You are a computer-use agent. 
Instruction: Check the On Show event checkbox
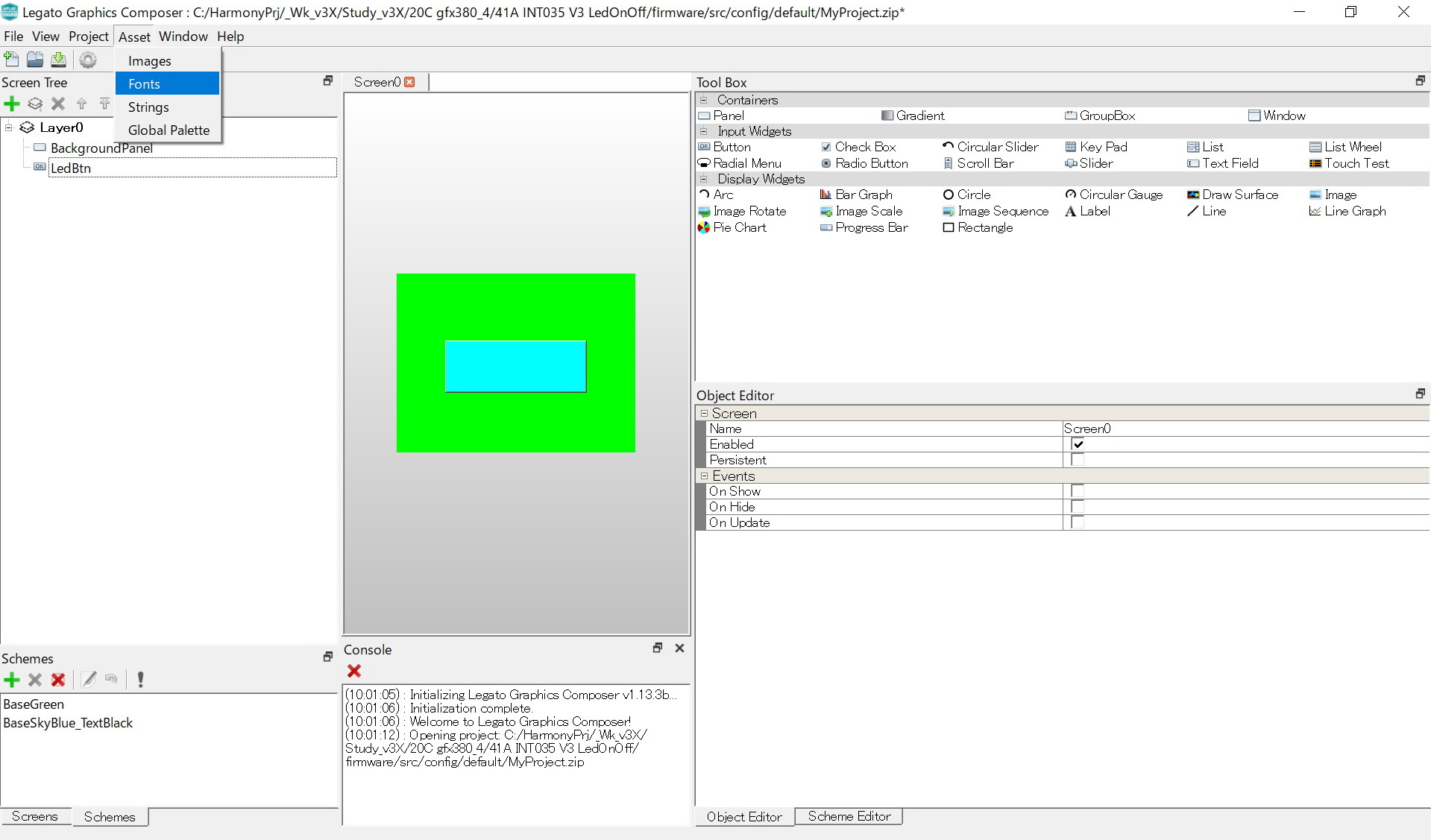tap(1078, 491)
